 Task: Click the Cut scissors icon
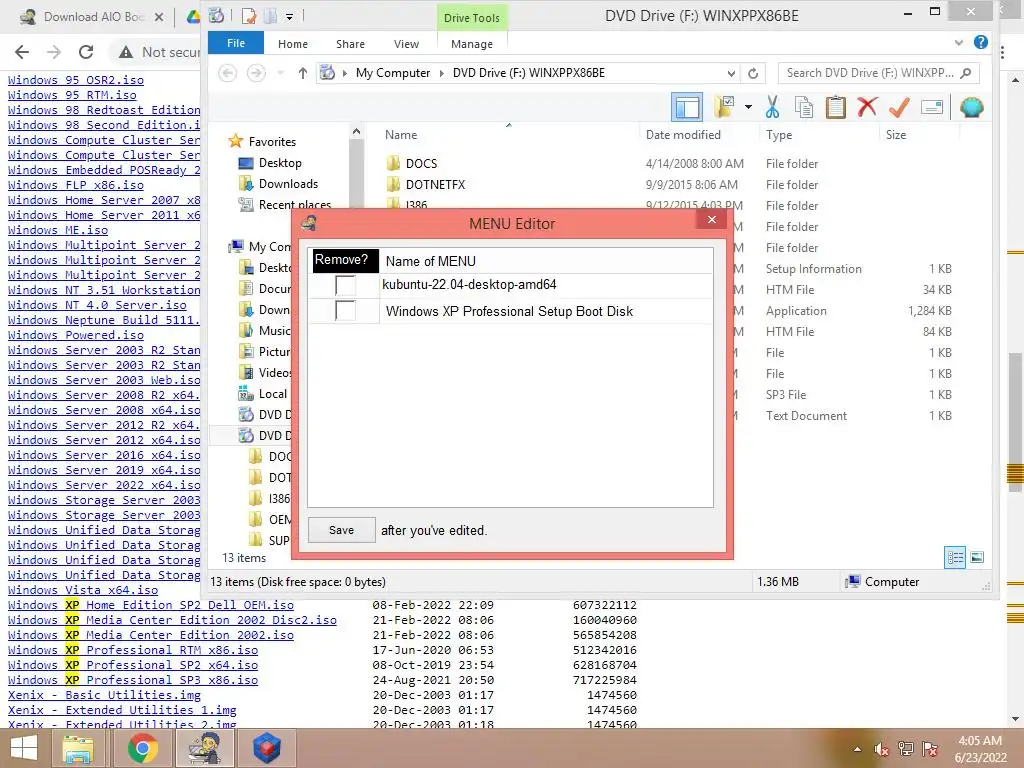773,107
